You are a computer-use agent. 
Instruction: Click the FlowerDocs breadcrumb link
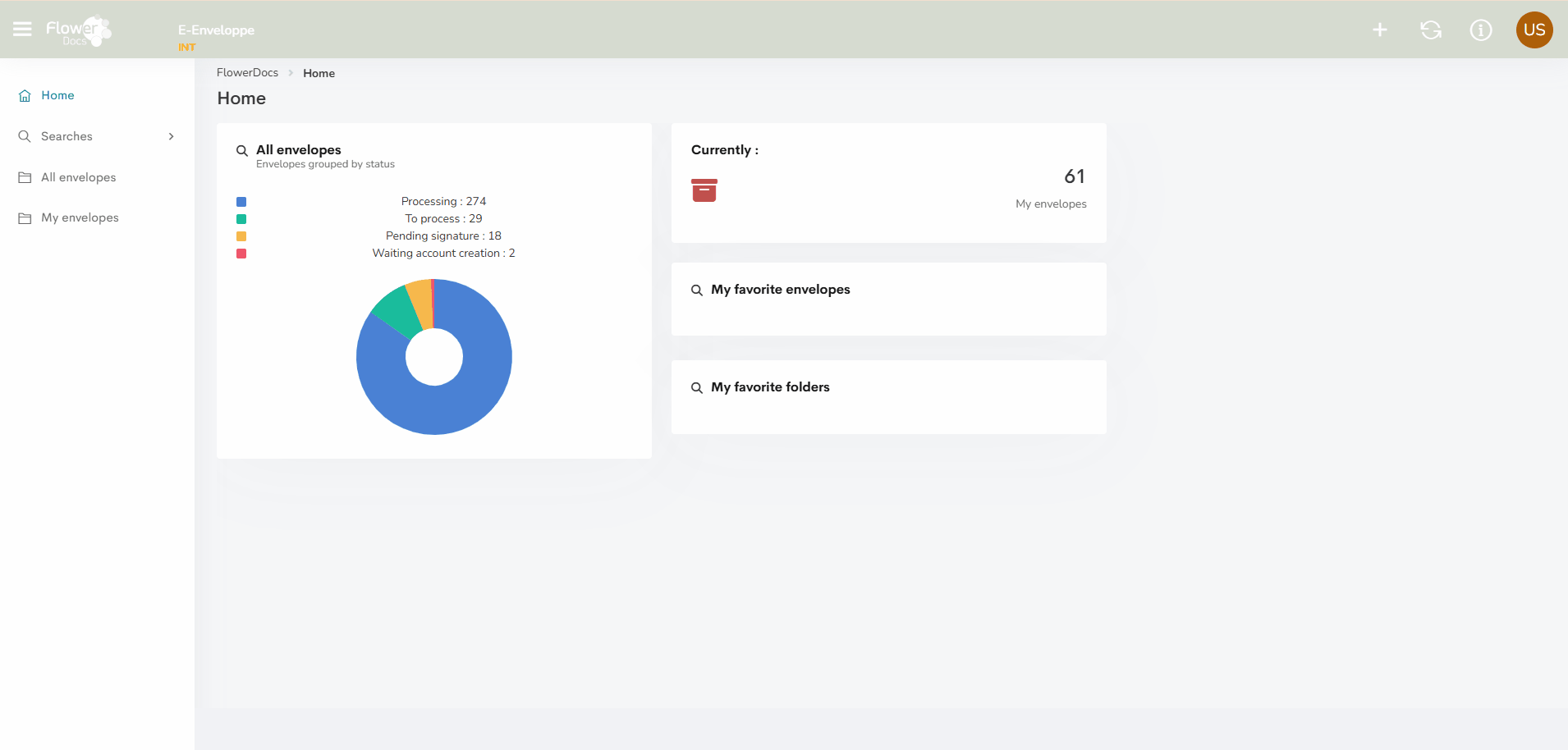pyautogui.click(x=247, y=72)
